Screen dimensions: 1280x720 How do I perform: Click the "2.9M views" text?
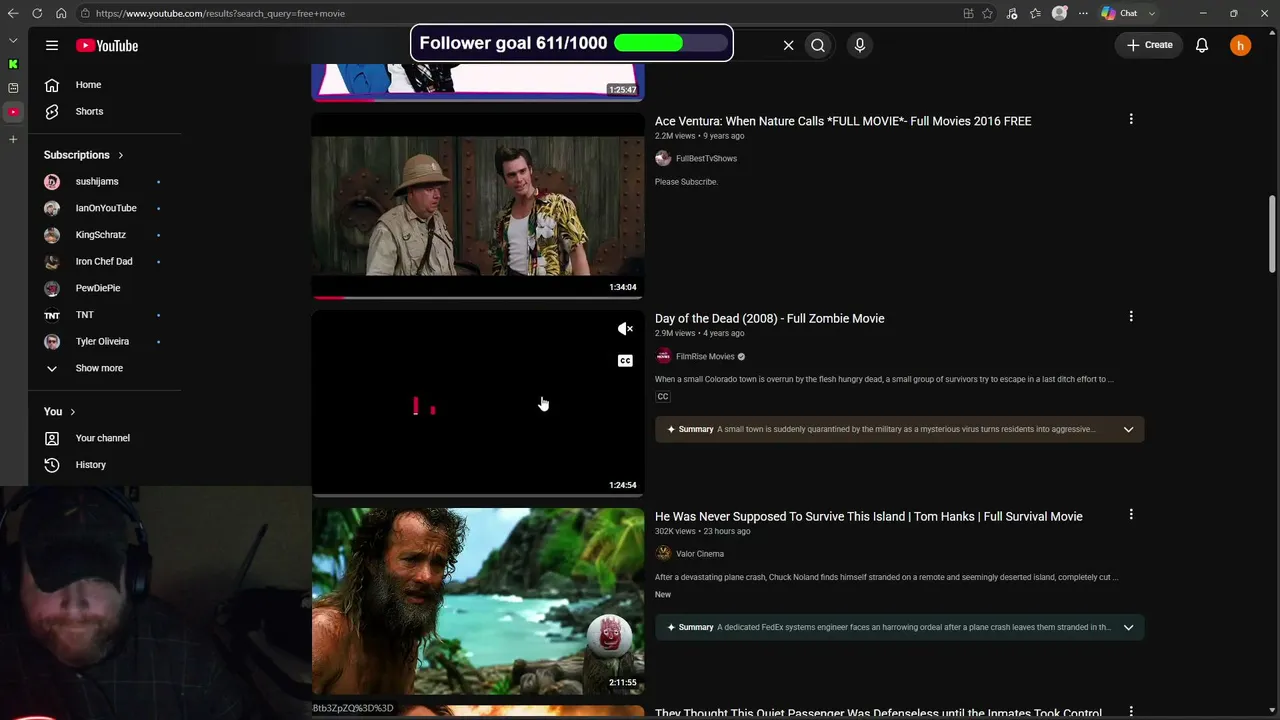pyautogui.click(x=675, y=333)
